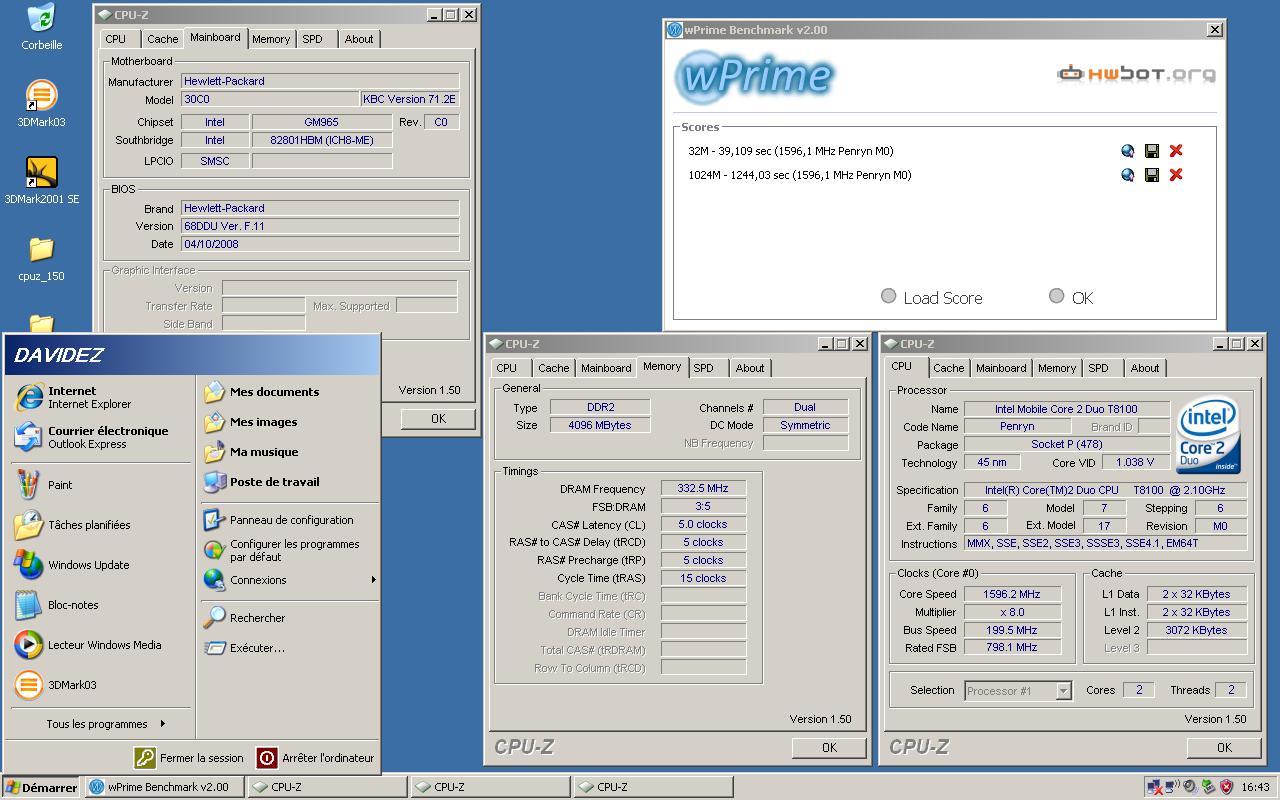Viewport: 1280px width, 800px height.
Task: Click OK in the Mainboard CPU-Z window
Action: coord(438,419)
